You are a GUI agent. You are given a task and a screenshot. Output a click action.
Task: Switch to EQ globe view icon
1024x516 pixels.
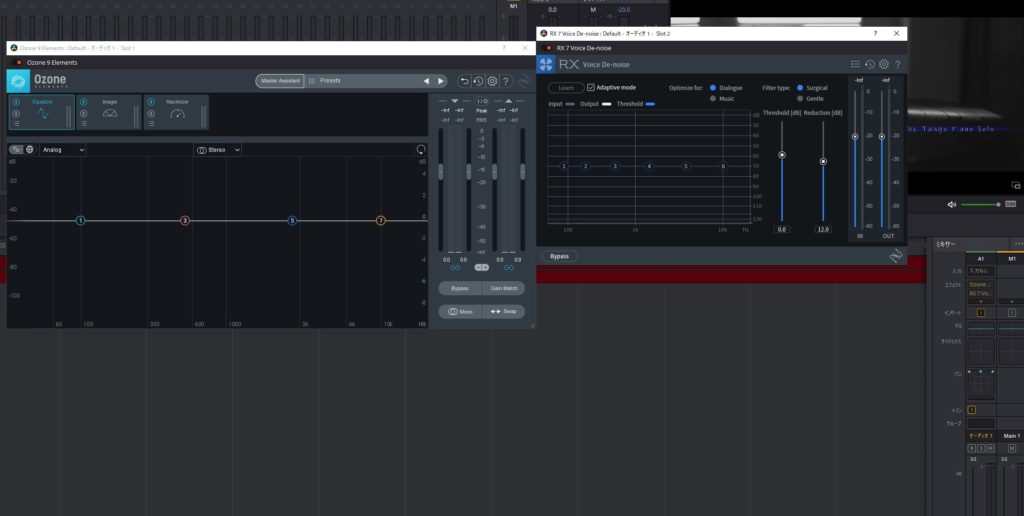click(x=29, y=150)
